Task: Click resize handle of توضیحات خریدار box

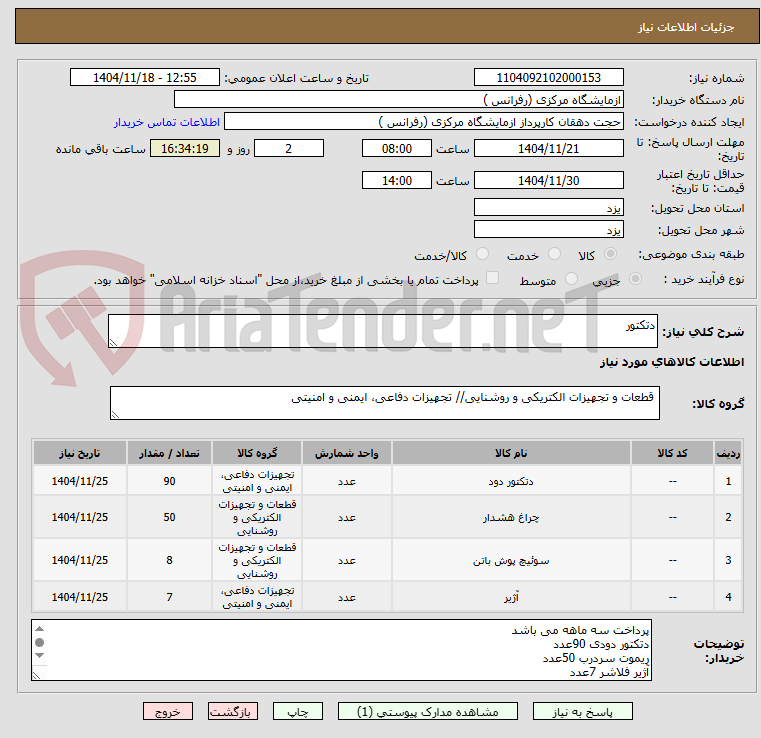Action: pos(36,675)
